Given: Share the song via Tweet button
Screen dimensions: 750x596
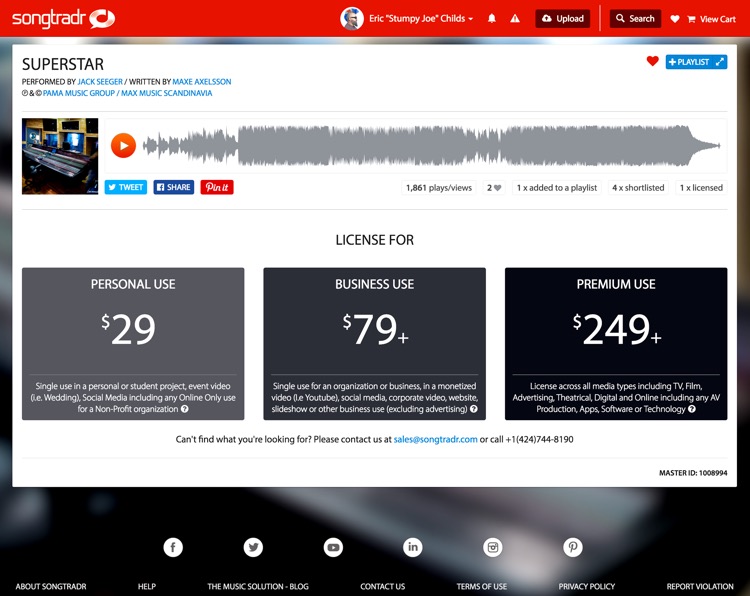Looking at the screenshot, I should [126, 187].
